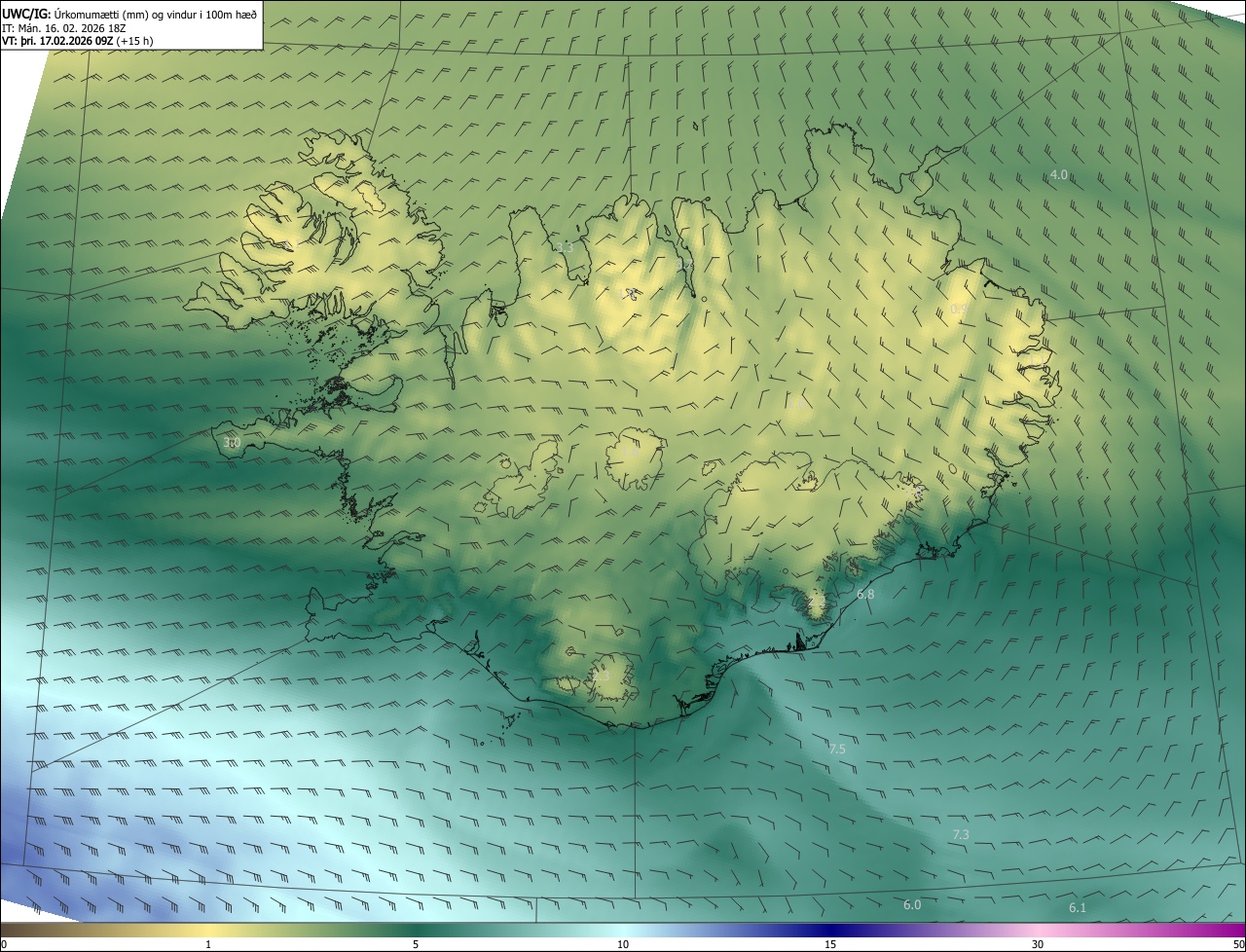Click the '10' tick label on the color scale
The width and height of the screenshot is (1246, 952).
(x=623, y=944)
